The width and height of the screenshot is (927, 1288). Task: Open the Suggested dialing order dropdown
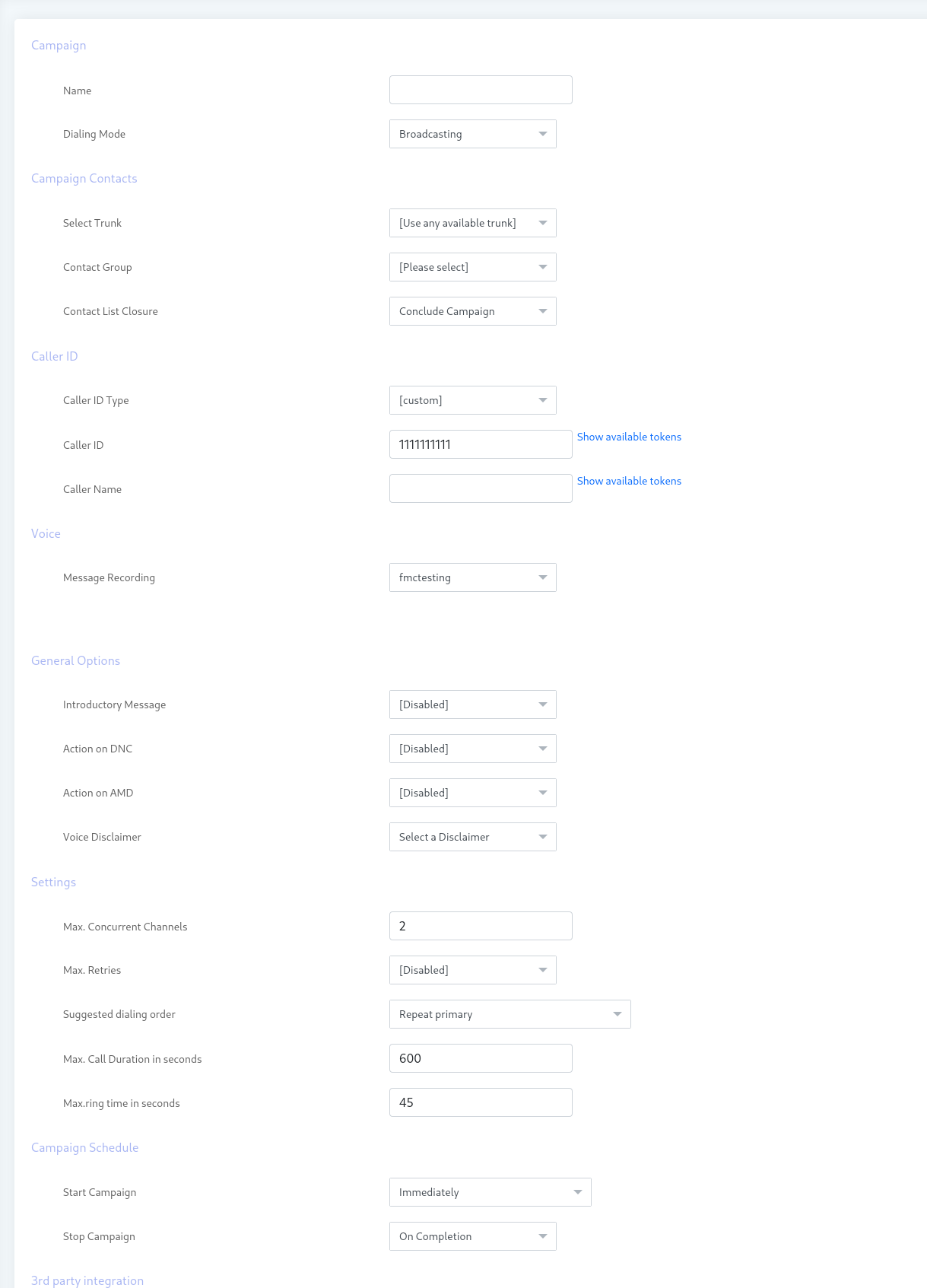tap(510, 1014)
